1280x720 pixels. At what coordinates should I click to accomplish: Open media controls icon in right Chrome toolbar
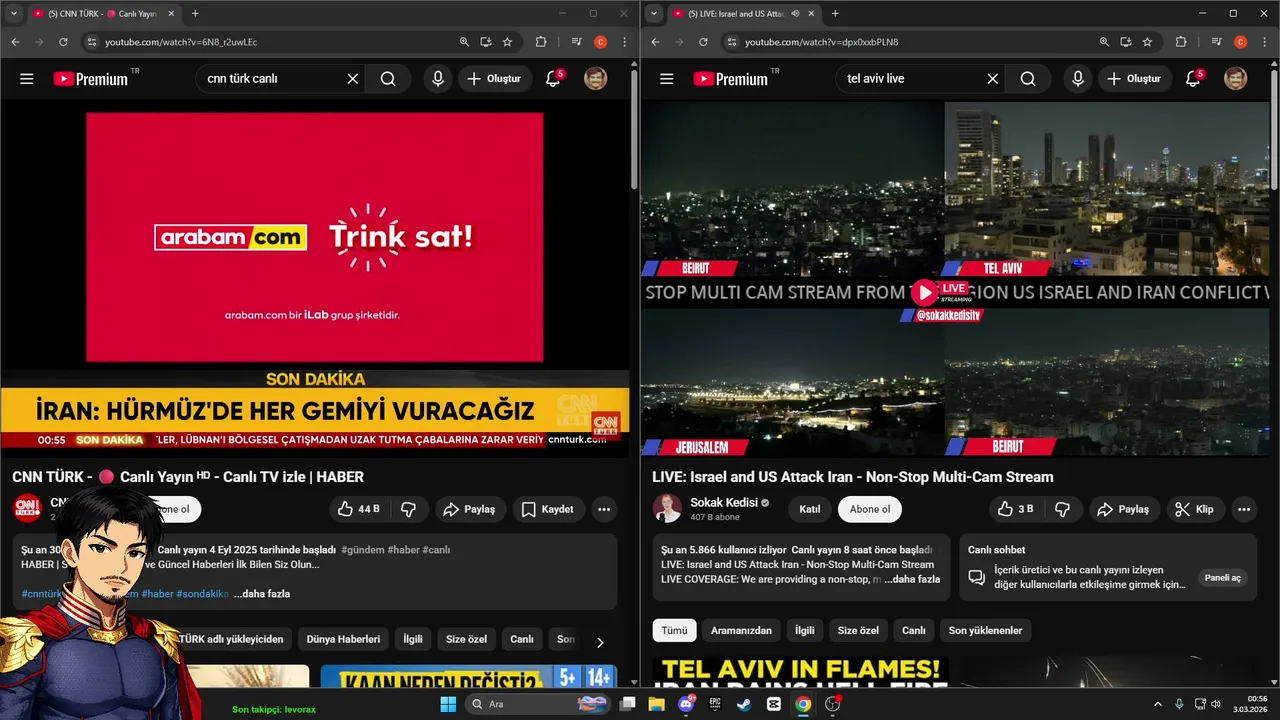(1216, 42)
